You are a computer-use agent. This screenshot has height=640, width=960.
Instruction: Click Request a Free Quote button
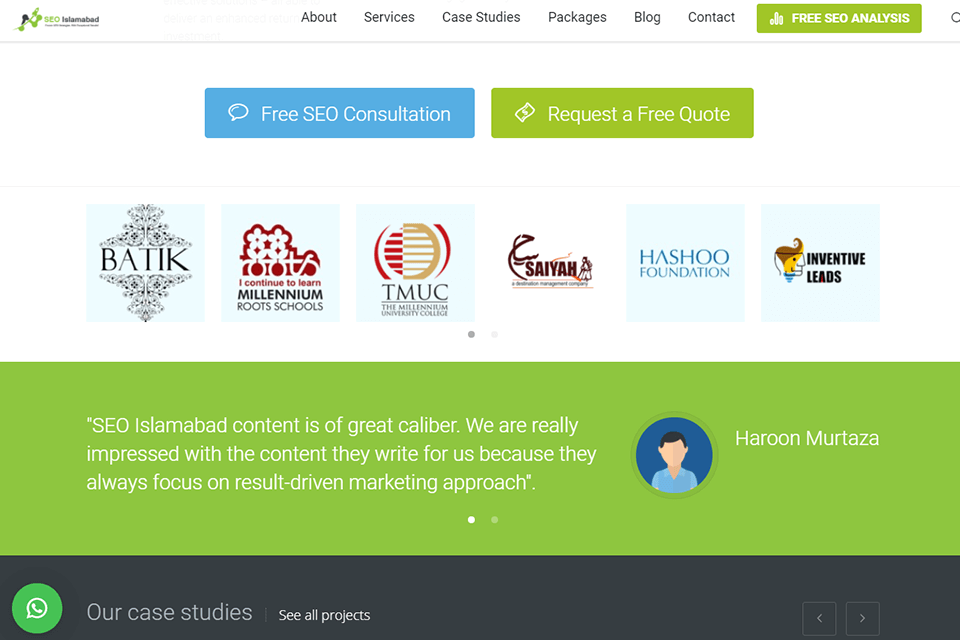click(x=622, y=113)
